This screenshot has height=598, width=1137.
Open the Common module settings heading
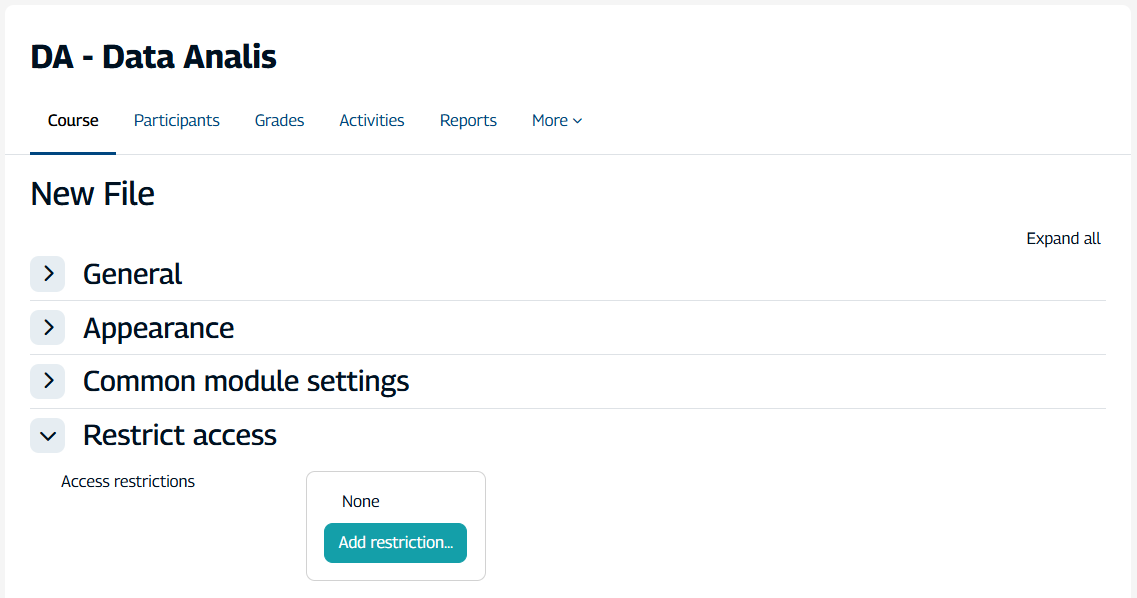pyautogui.click(x=245, y=381)
